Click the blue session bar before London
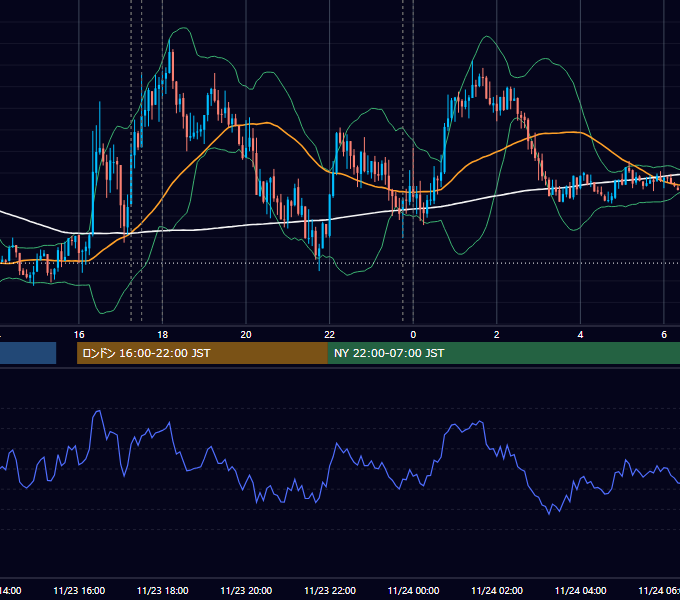The image size is (680, 600). (28, 353)
